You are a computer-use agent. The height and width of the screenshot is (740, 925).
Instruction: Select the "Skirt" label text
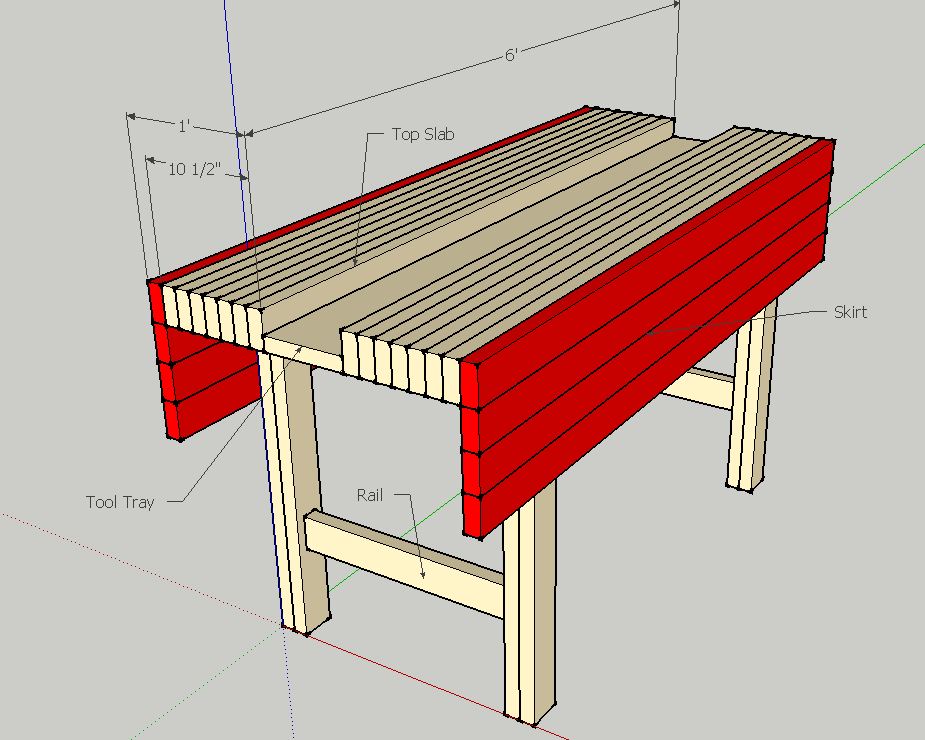pos(850,312)
